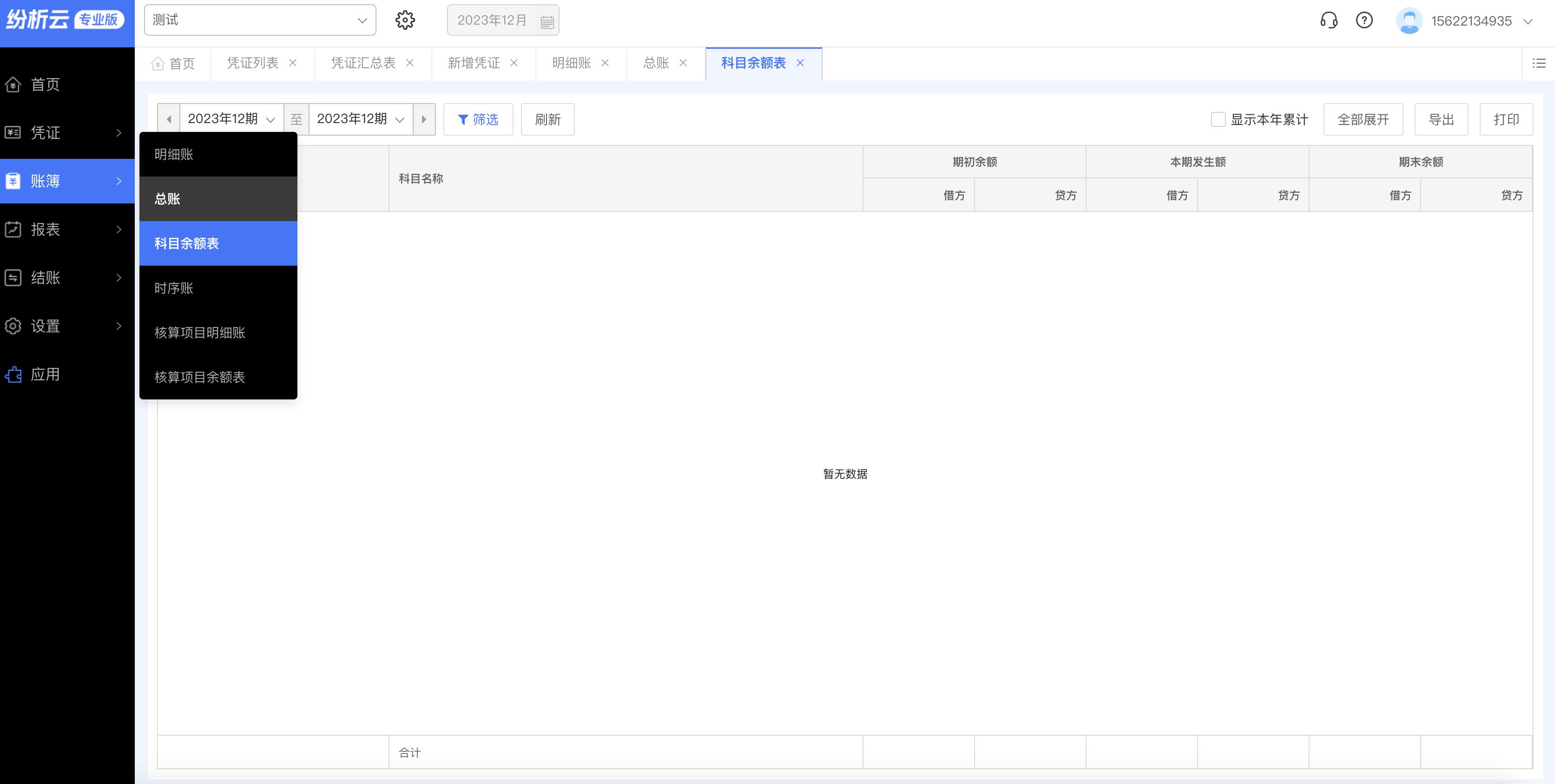Viewport: 1555px width, 784px height.
Task: Open the start period 2023年12期 dropdown
Action: click(x=232, y=119)
